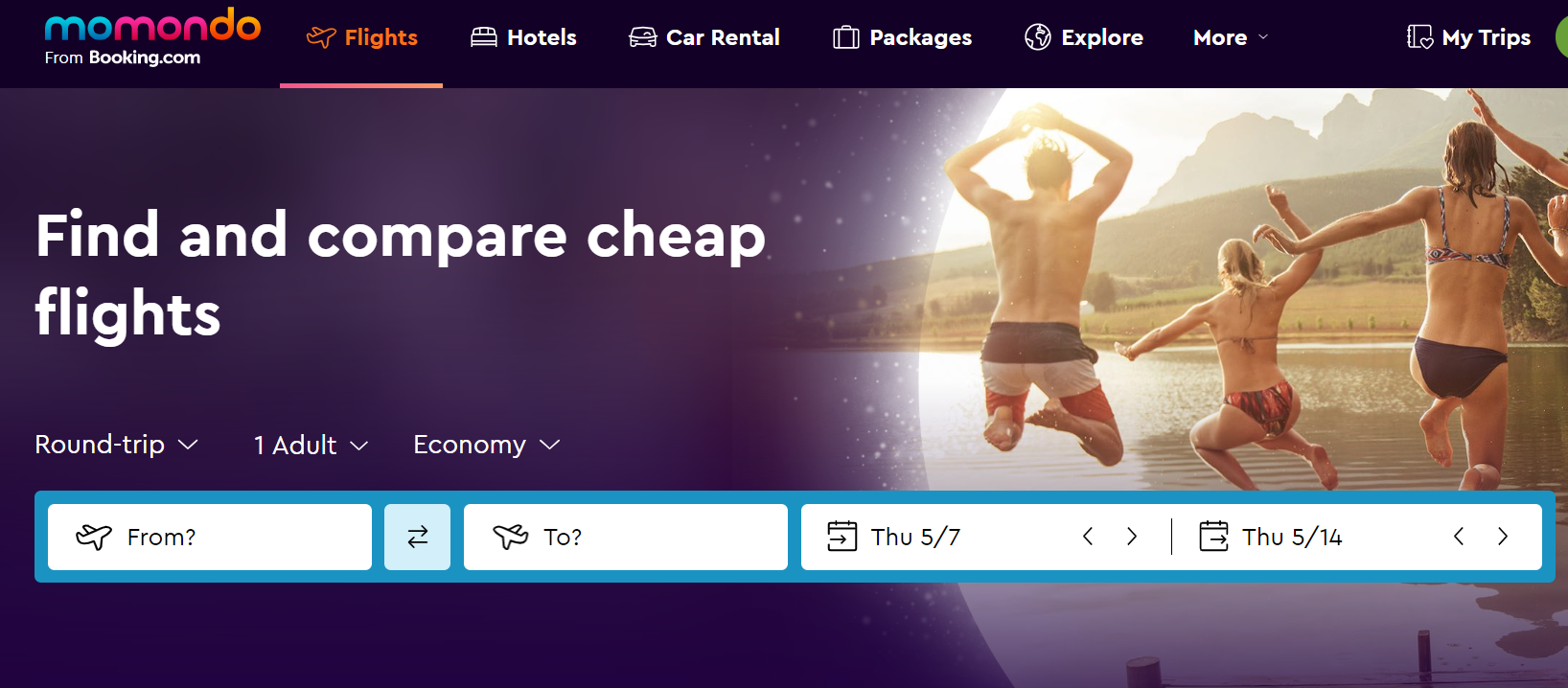Open the Explore section

(x=1084, y=37)
